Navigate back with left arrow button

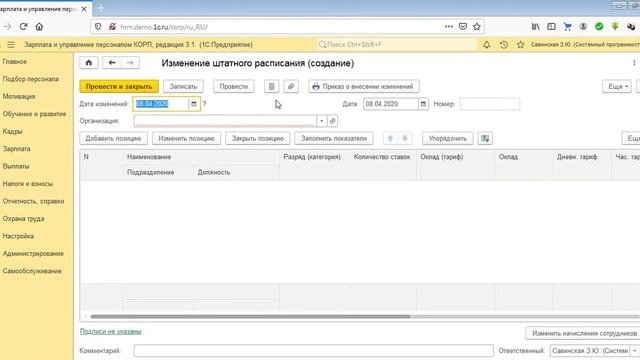pyautogui.click(x=112, y=63)
